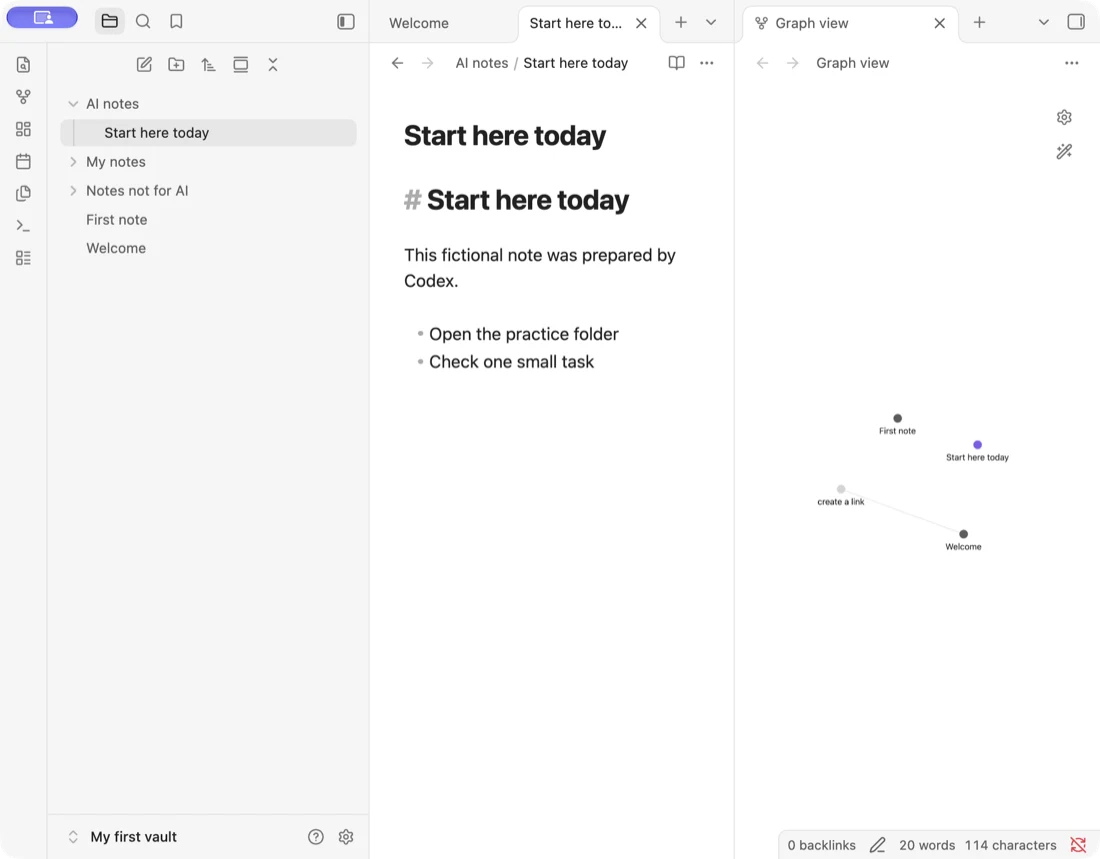
Task: Open daily note calendar icon
Action: pos(23,161)
